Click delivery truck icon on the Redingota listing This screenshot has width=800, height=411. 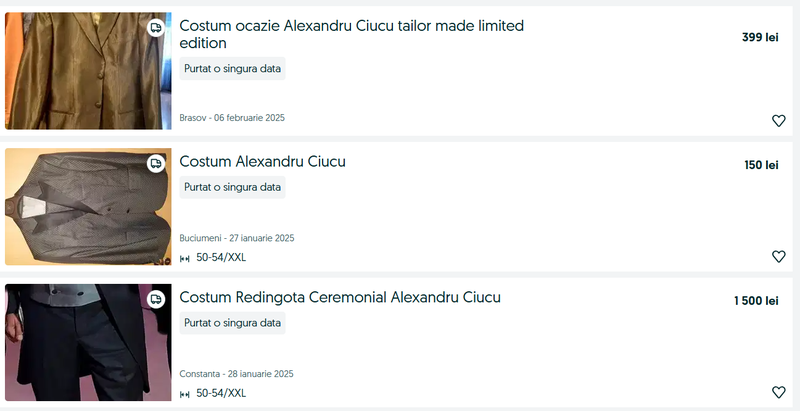(156, 299)
